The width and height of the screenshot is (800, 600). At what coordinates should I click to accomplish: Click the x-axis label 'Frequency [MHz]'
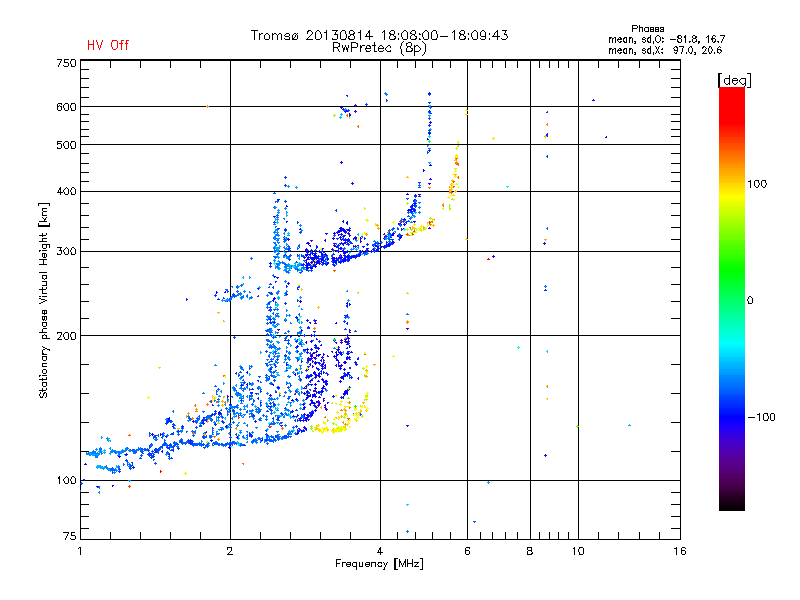(379, 564)
